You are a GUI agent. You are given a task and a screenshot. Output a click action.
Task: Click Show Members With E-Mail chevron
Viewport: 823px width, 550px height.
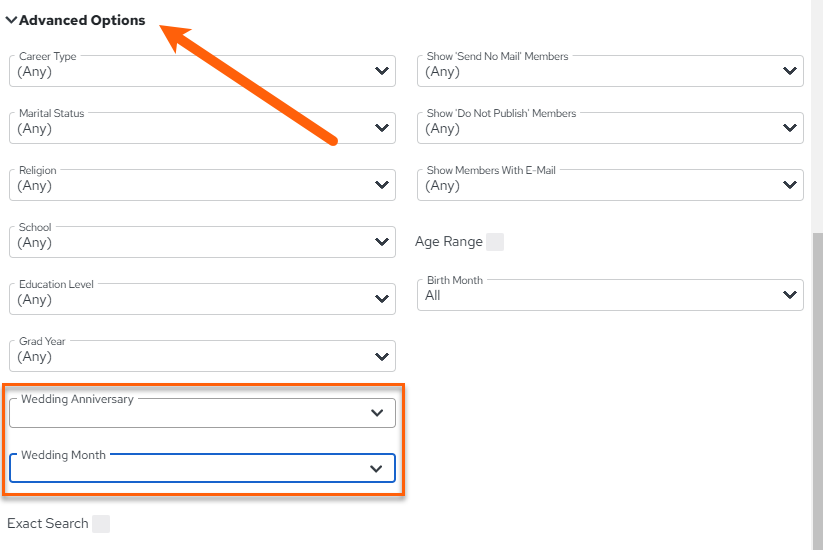click(789, 185)
